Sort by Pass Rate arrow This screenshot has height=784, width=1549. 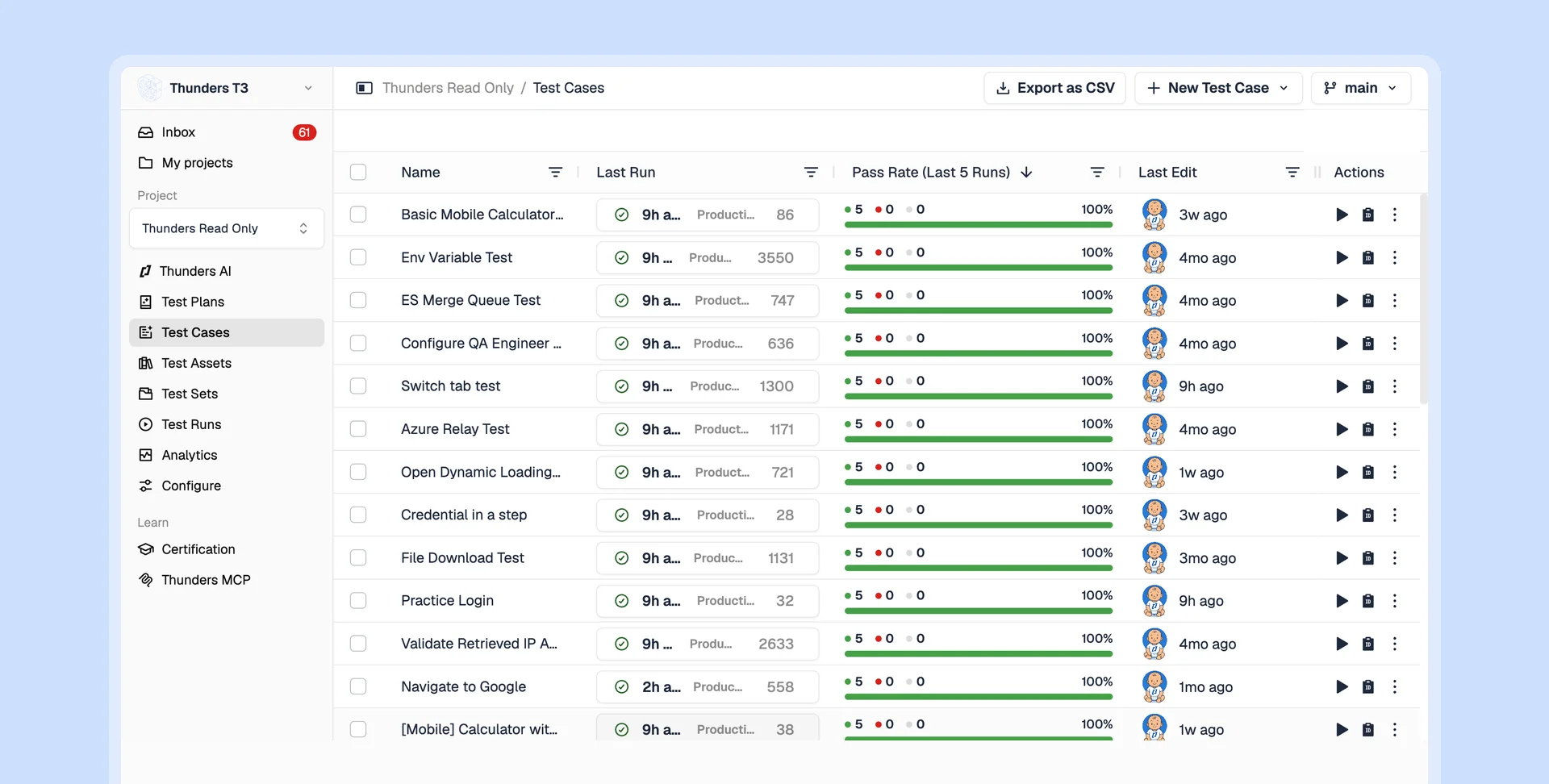coord(1026,172)
